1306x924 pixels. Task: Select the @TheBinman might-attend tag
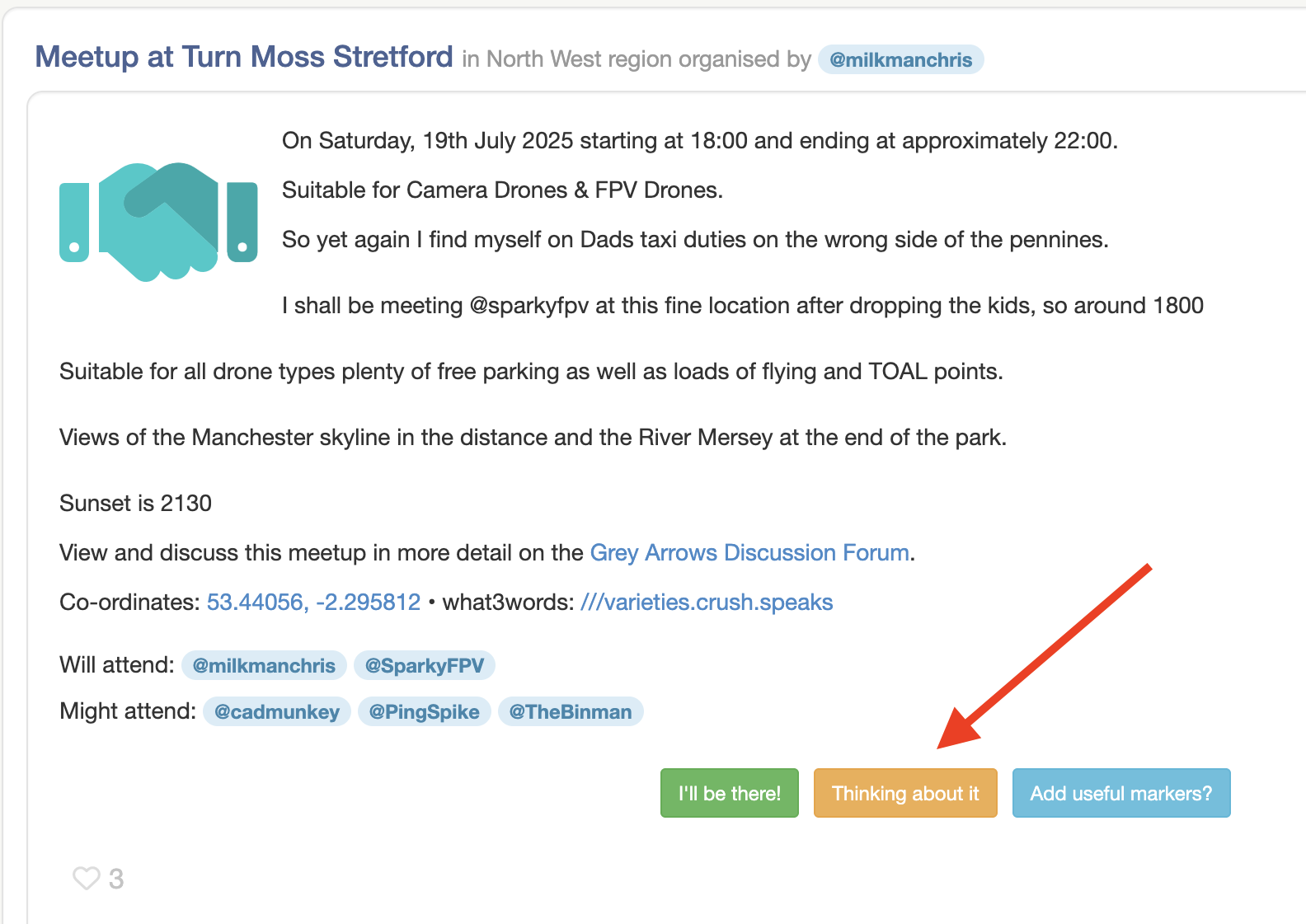[571, 711]
